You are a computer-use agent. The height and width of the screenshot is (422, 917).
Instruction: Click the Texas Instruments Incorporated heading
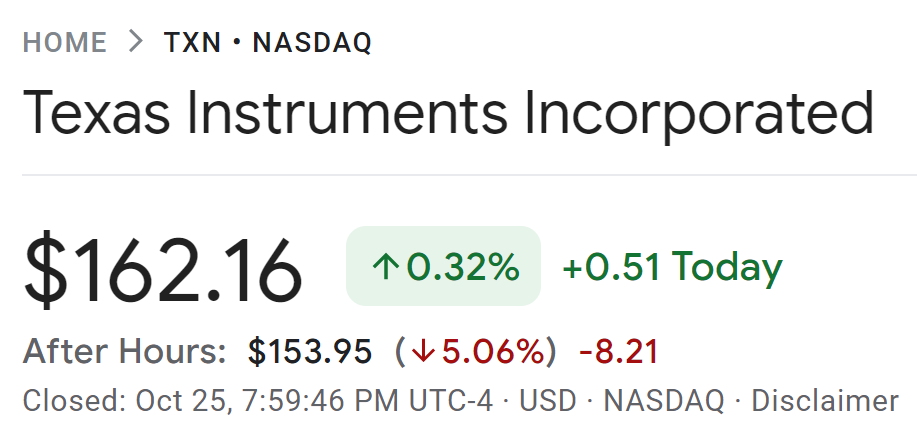tap(448, 114)
